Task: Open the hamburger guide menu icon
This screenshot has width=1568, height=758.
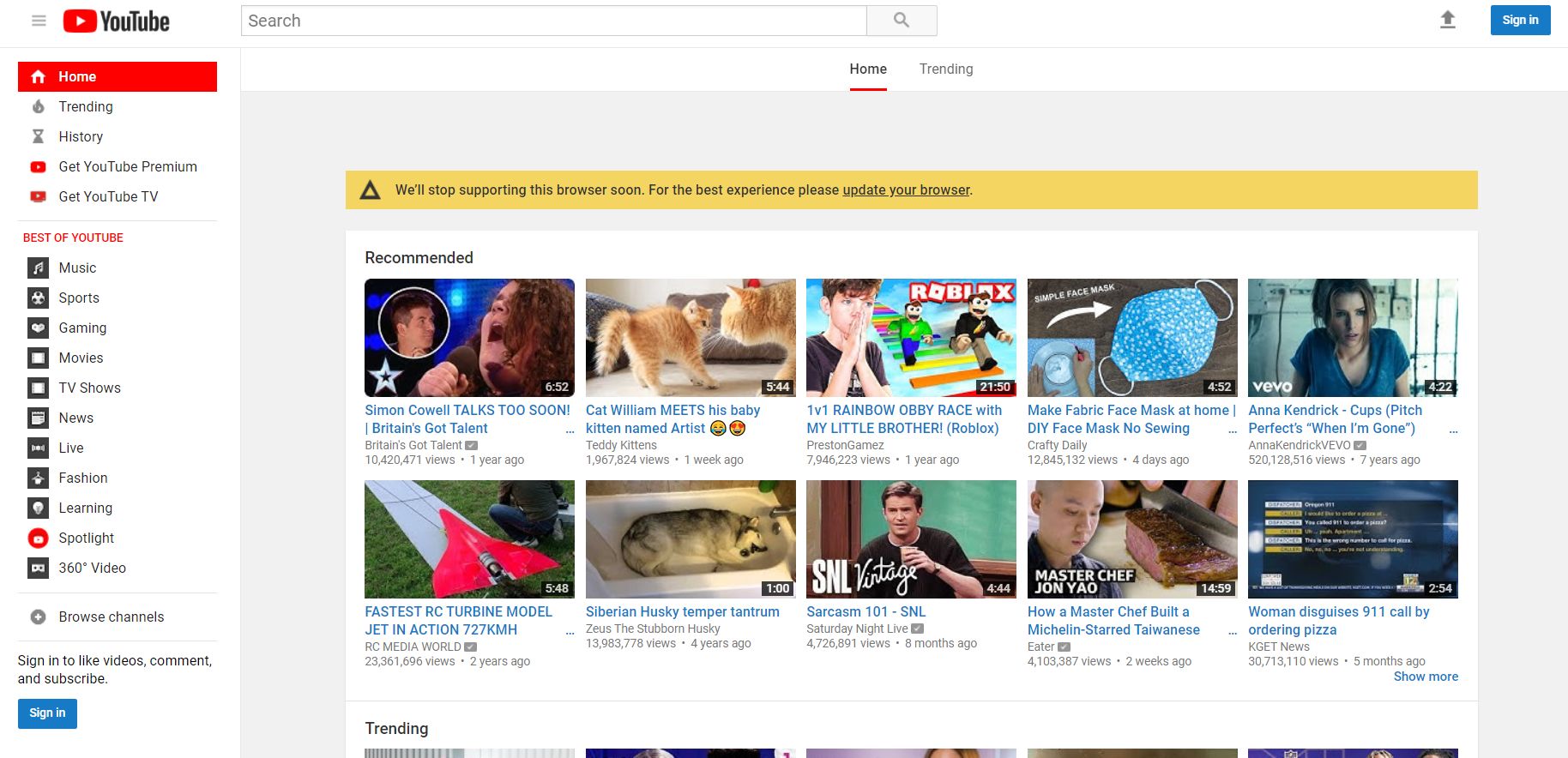Action: coord(39,21)
